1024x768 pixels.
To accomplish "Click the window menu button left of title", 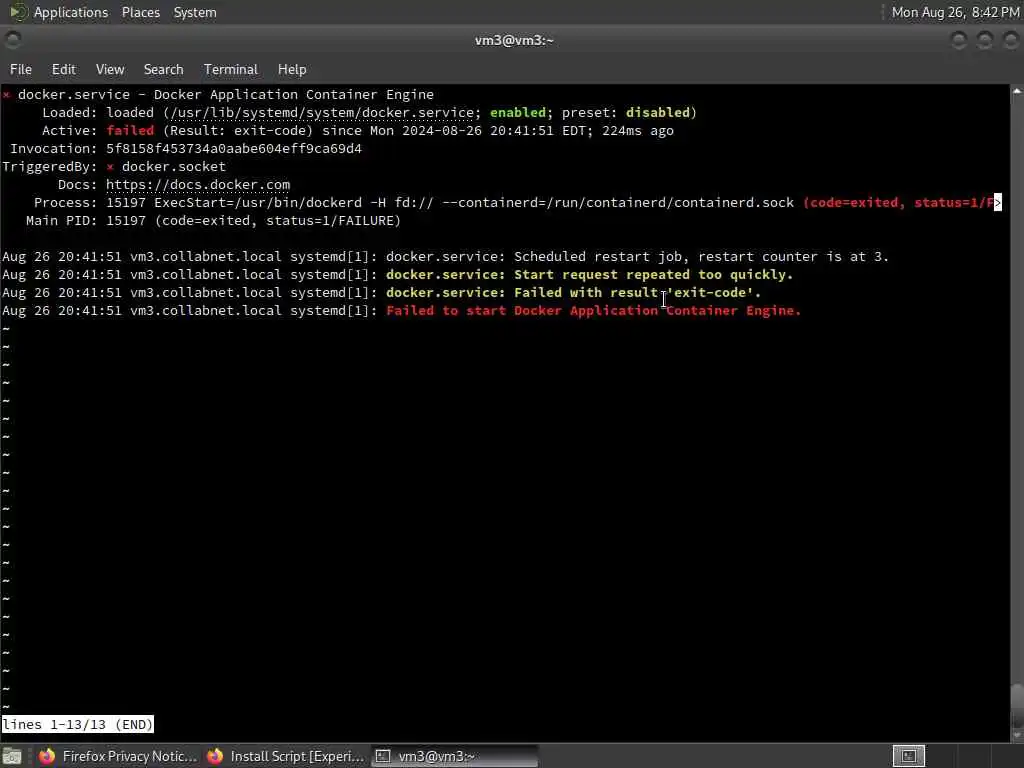I will click(x=12, y=40).
